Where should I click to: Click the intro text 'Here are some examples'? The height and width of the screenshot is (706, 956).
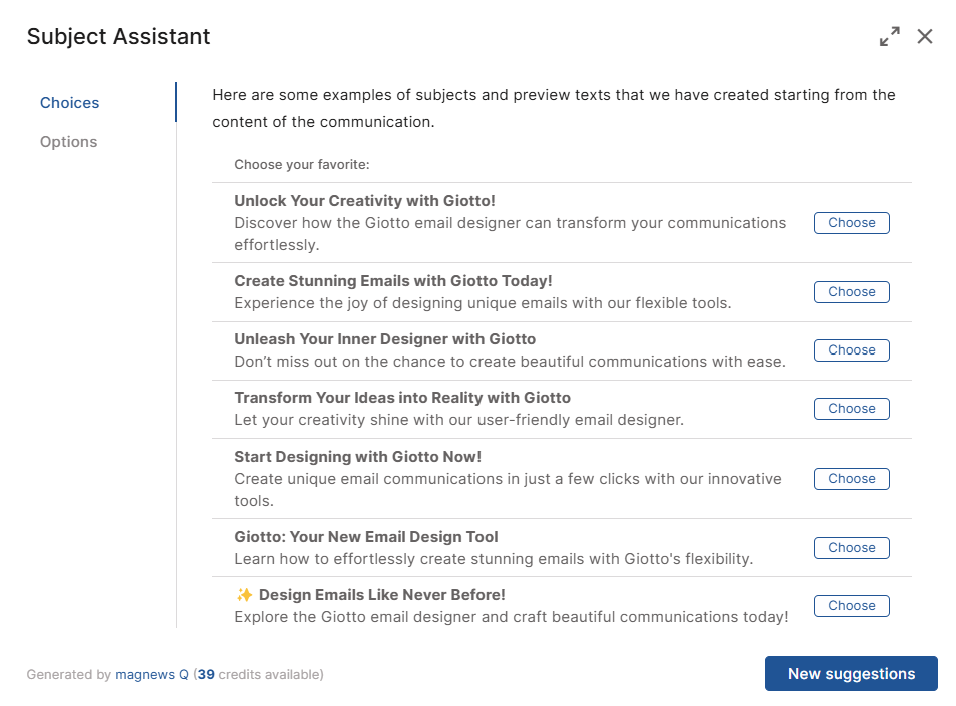pos(554,108)
